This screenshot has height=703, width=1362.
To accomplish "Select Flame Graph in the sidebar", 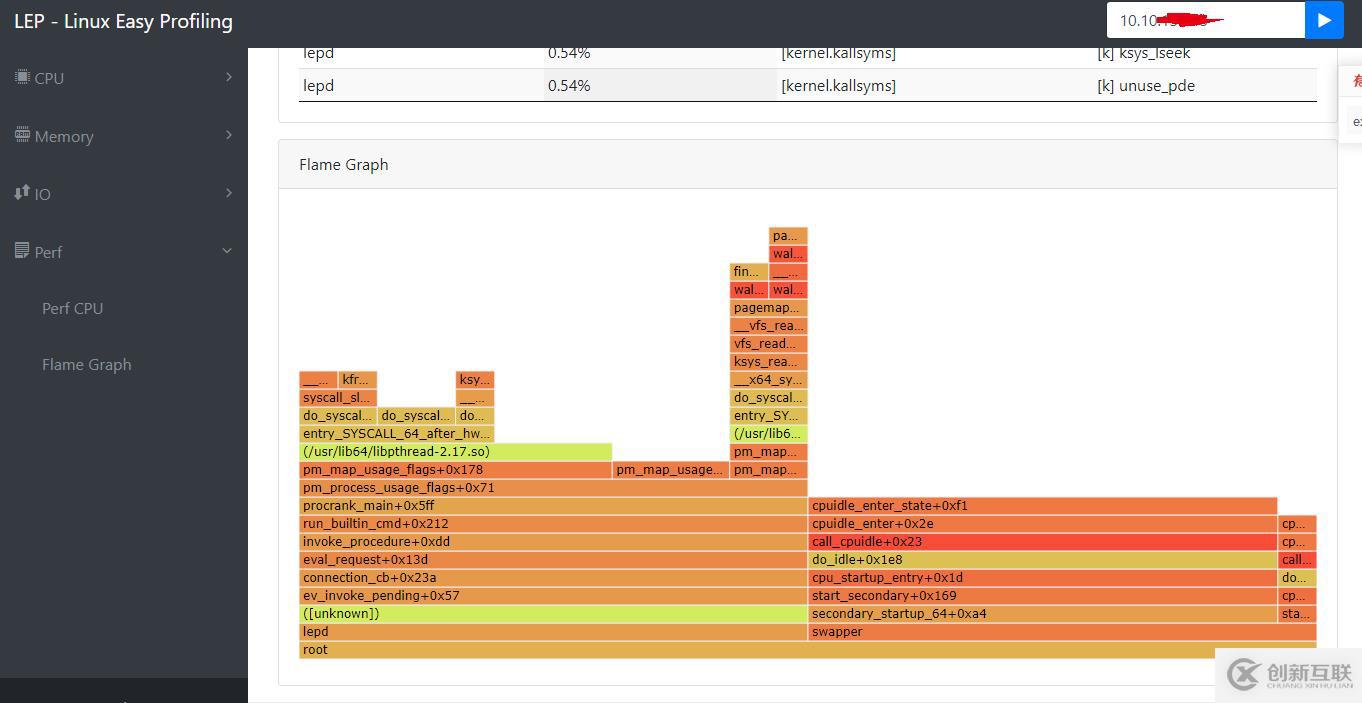I will tap(86, 364).
